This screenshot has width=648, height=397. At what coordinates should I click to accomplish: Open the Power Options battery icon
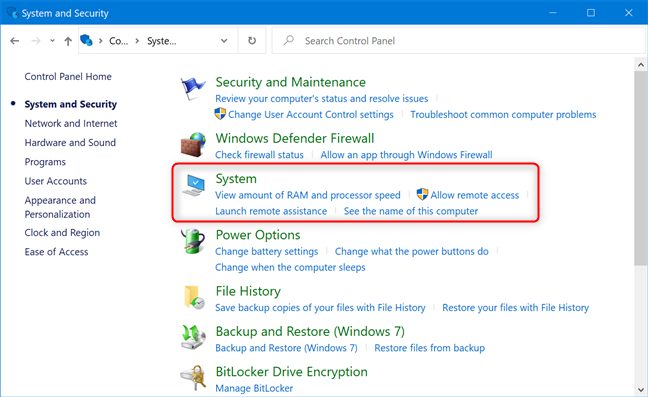(193, 241)
